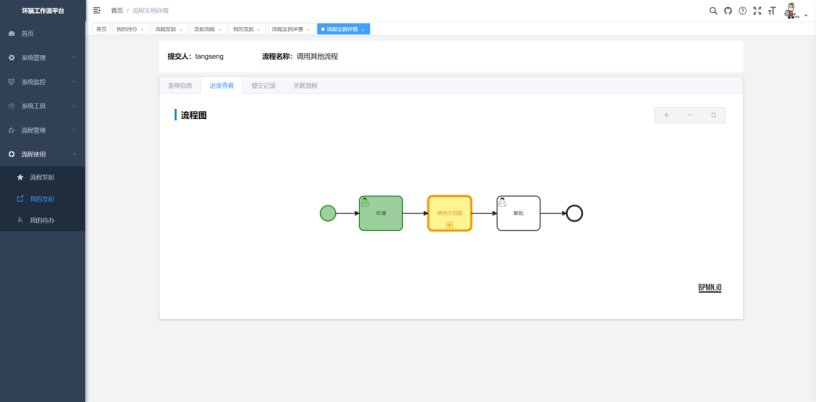817x402 pixels.
Task: Open the font size icon in header
Action: [772, 10]
